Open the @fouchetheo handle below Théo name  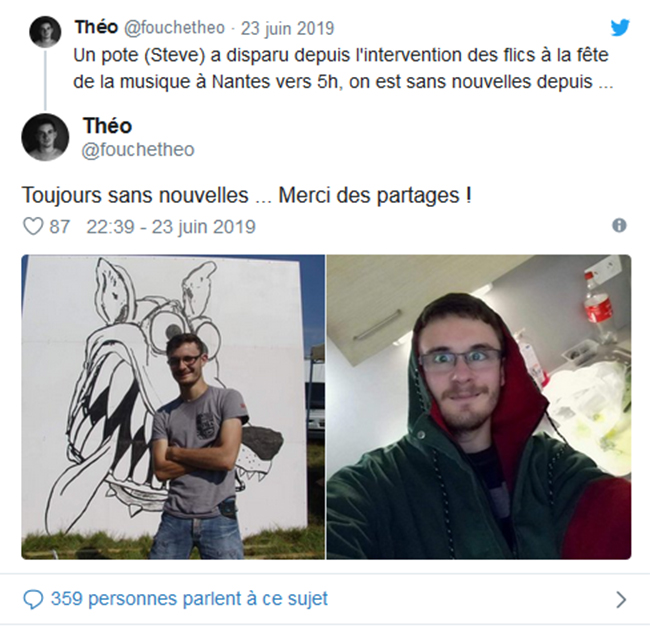click(138, 150)
